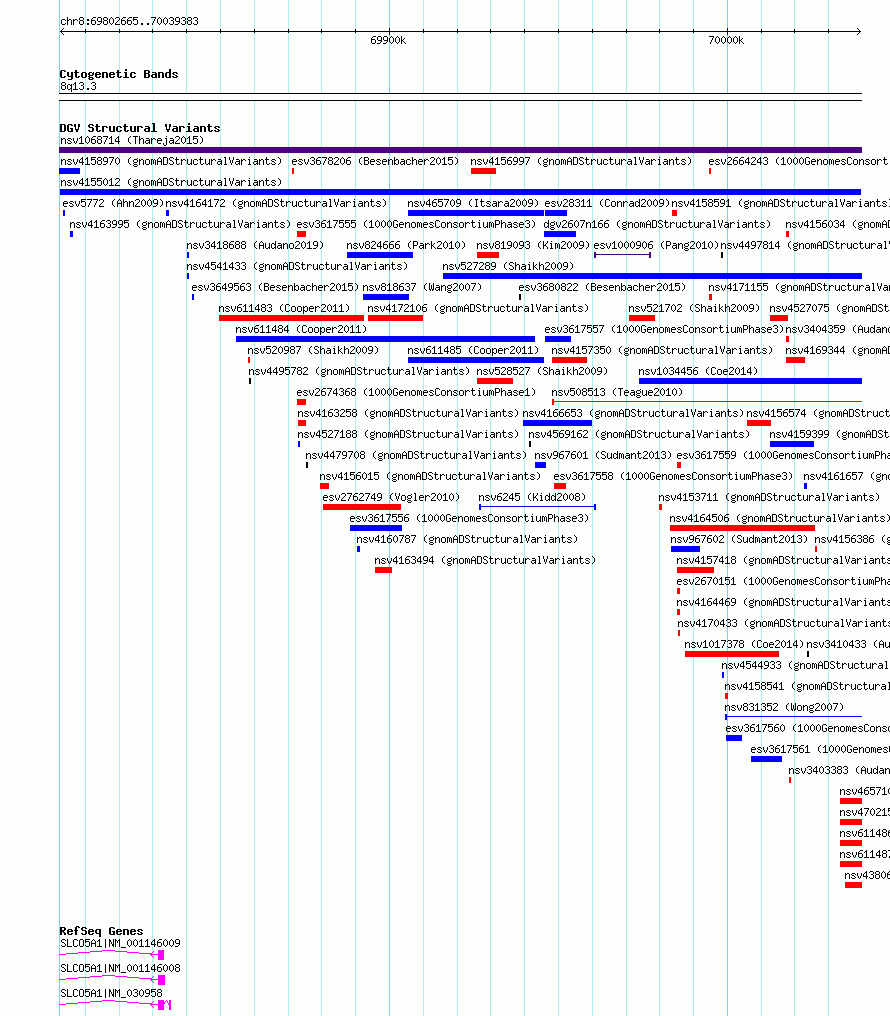Click the red bar under nsv611483
Image resolution: width=890 pixels, height=1016 pixels.
click(x=291, y=318)
